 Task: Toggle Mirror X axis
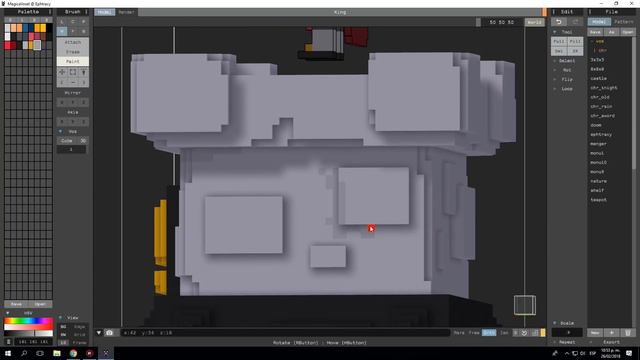[x=62, y=102]
